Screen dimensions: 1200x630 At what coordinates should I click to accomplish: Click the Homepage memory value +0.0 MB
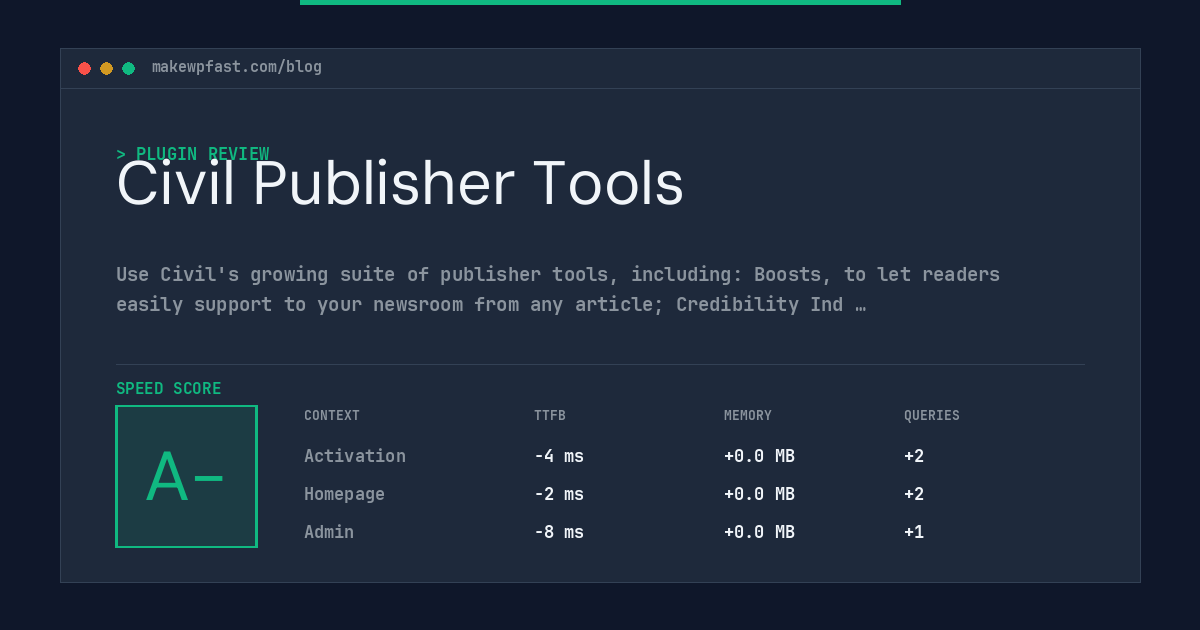point(759,494)
